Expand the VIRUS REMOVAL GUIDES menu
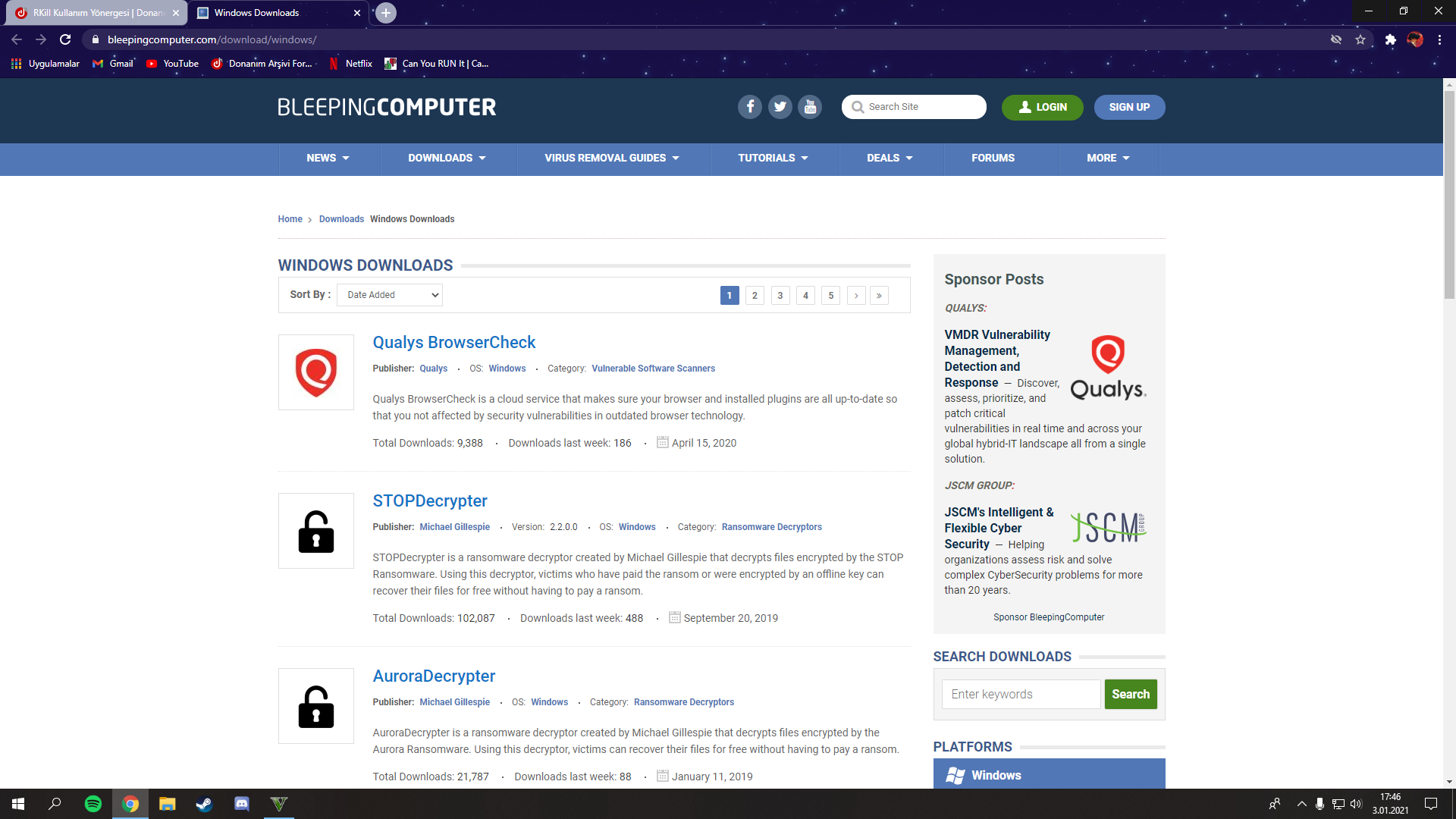Viewport: 1456px width, 819px height. coord(612,158)
